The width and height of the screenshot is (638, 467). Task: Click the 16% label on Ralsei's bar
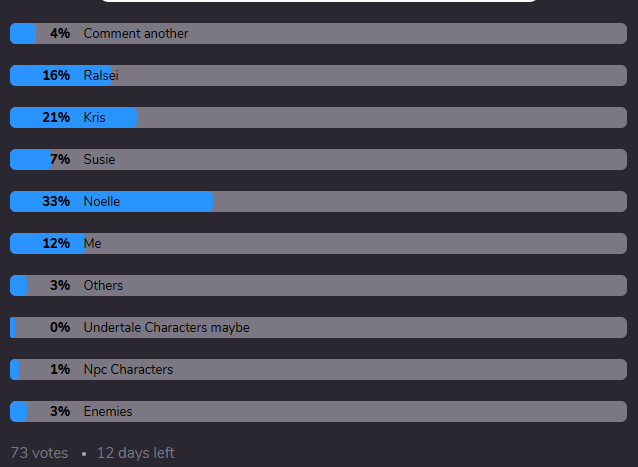point(56,75)
